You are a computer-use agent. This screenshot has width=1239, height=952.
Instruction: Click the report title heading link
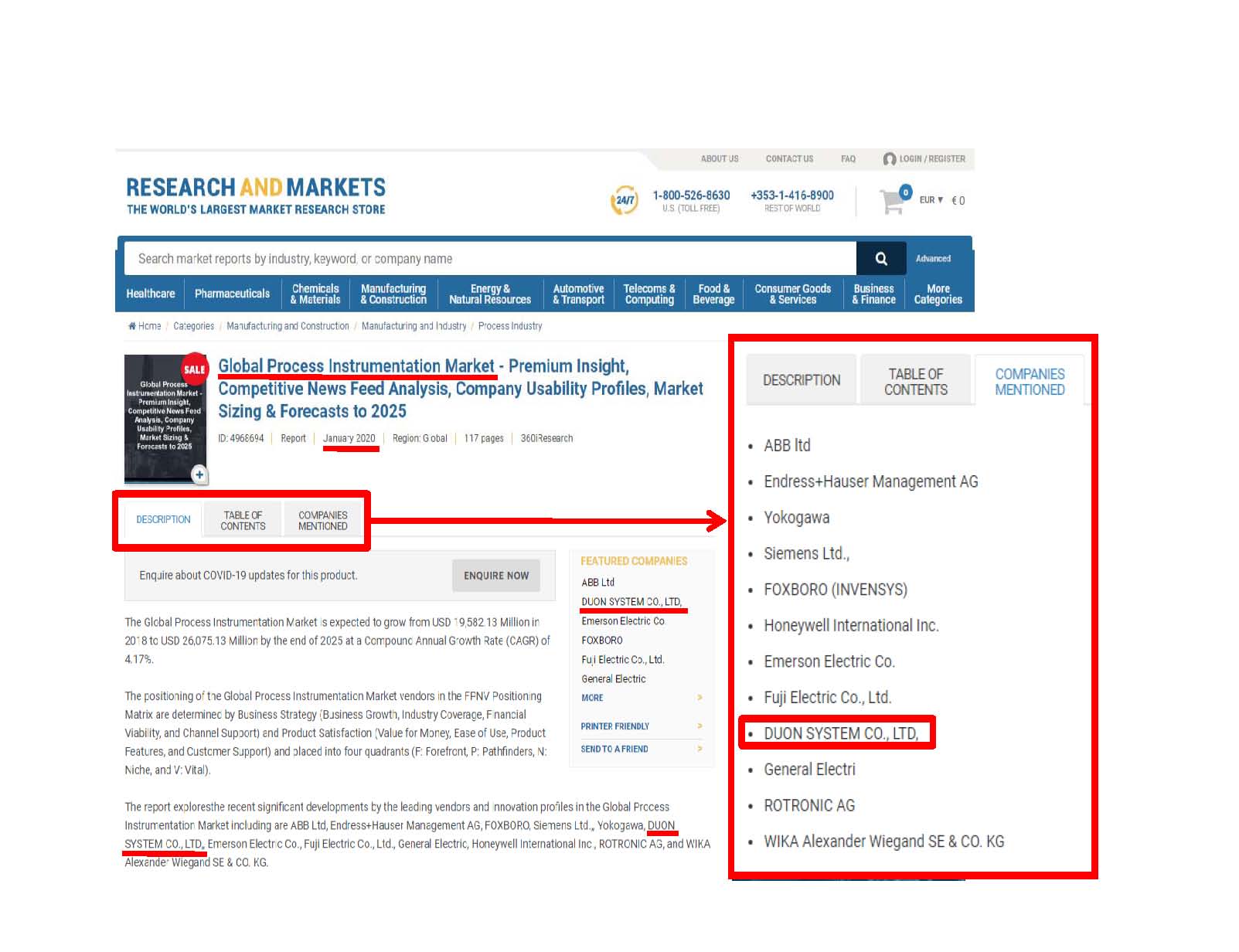(461, 389)
